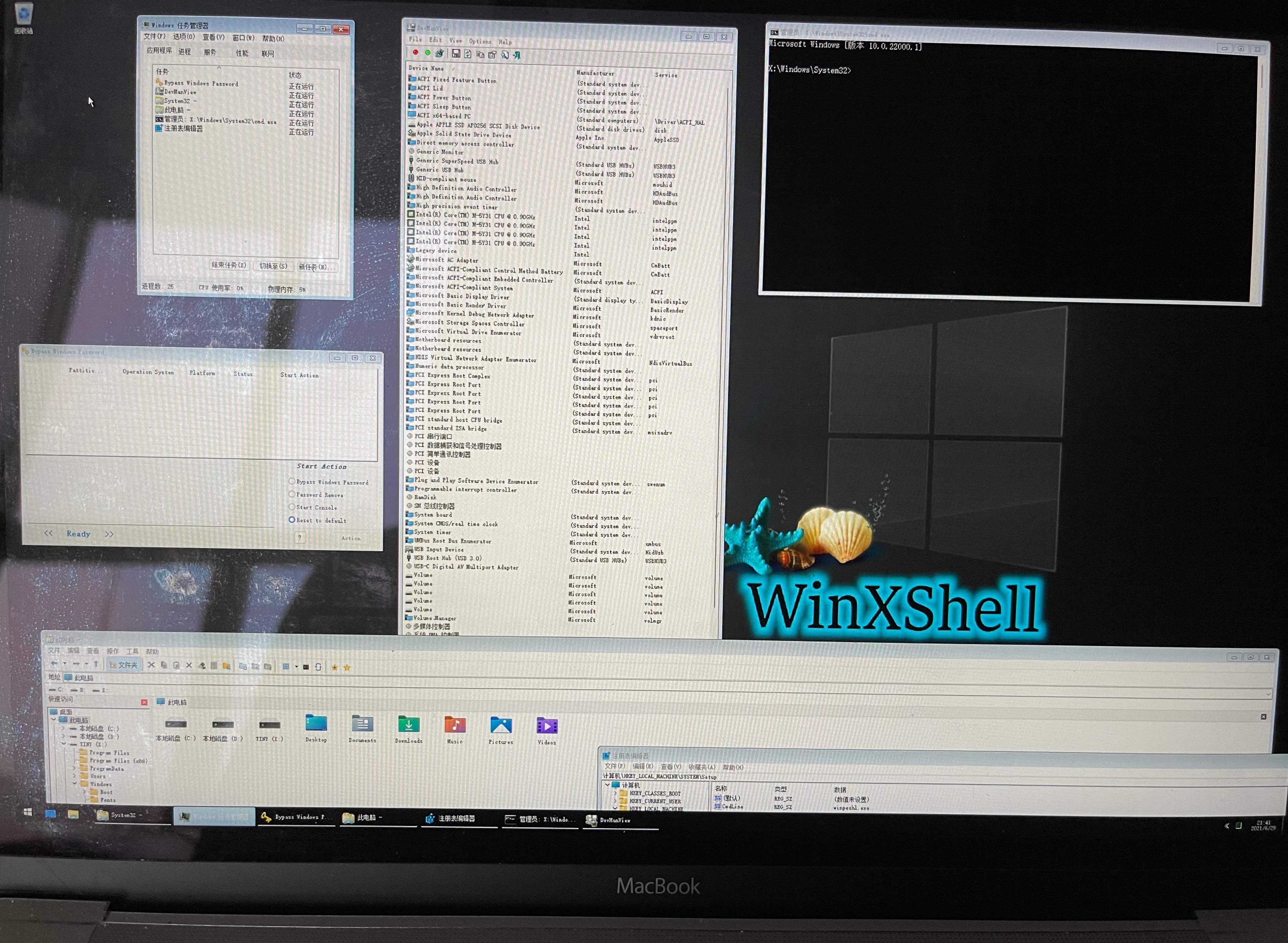Click the Windows Start button on taskbar

(x=28, y=812)
